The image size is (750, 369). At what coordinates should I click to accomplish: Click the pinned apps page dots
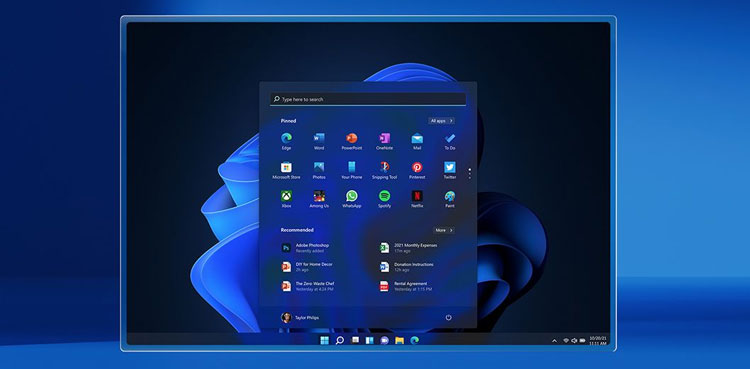[470, 173]
